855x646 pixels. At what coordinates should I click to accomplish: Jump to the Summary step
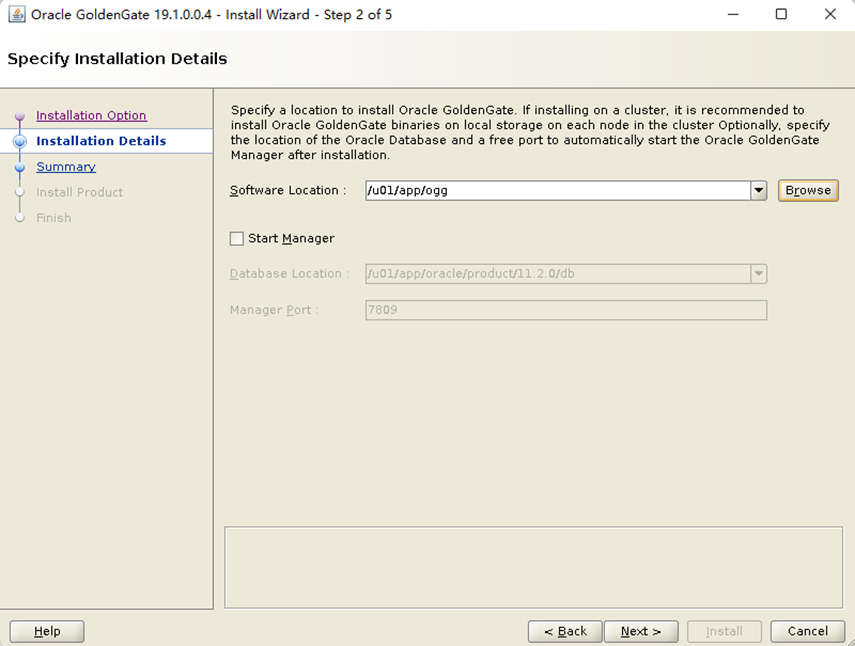[x=66, y=167]
